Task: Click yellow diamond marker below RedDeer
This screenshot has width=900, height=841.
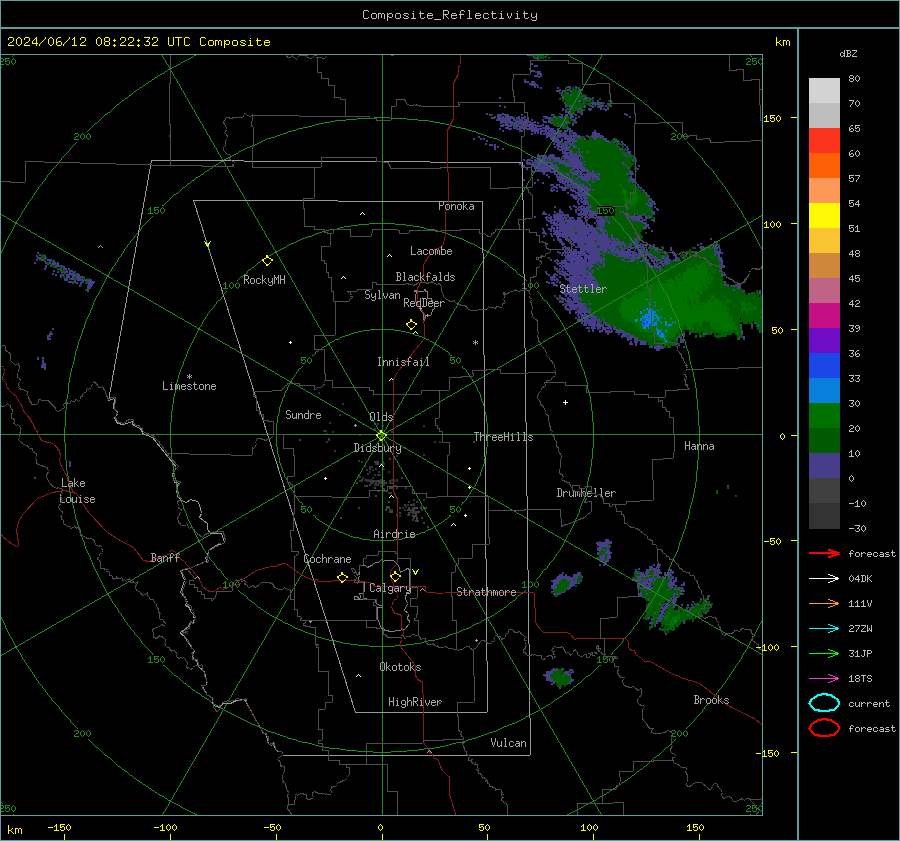Action: click(411, 325)
